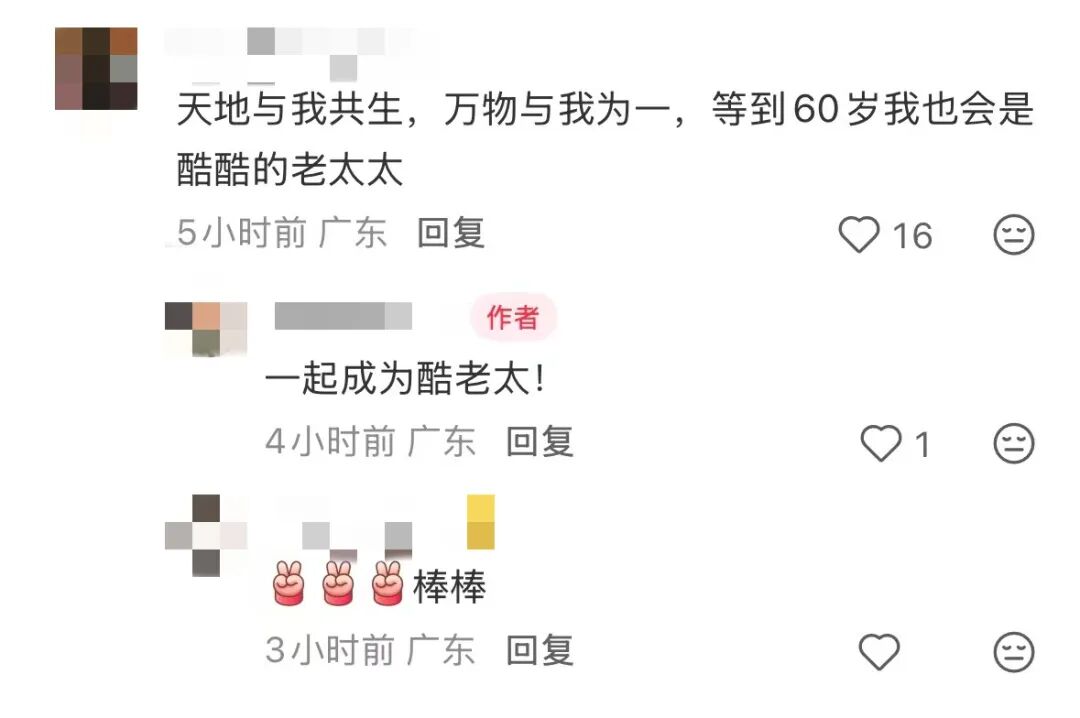The width and height of the screenshot is (1080, 718).
Task: Like the 棒棒 comment
Action: tap(880, 651)
